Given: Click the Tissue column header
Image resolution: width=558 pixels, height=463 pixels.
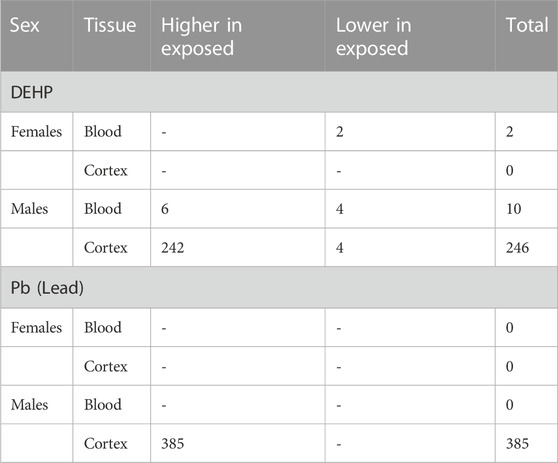Looking at the screenshot, I should [111, 36].
